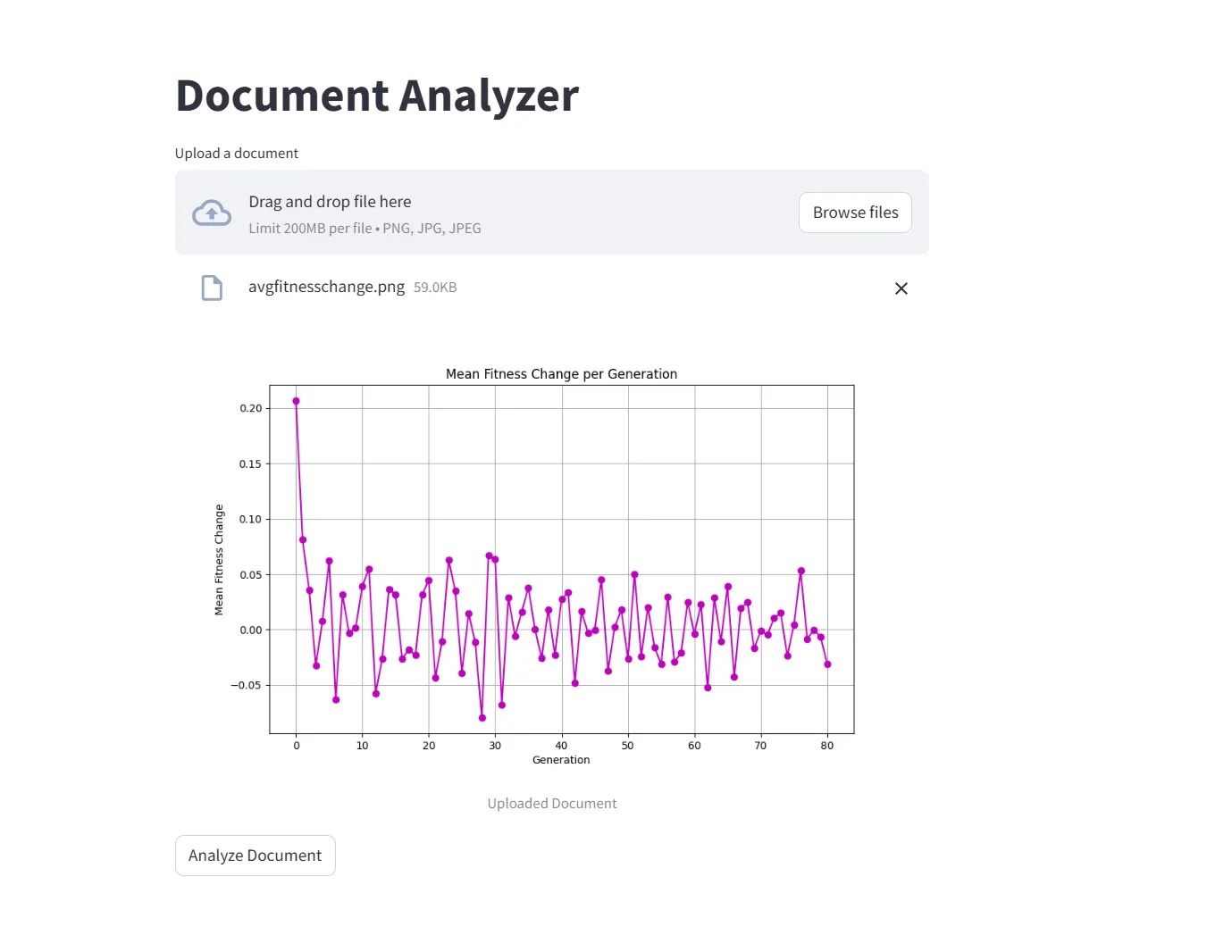Click the chart title 'Mean Fitness Change per Generation'
1232x952 pixels.
point(561,374)
